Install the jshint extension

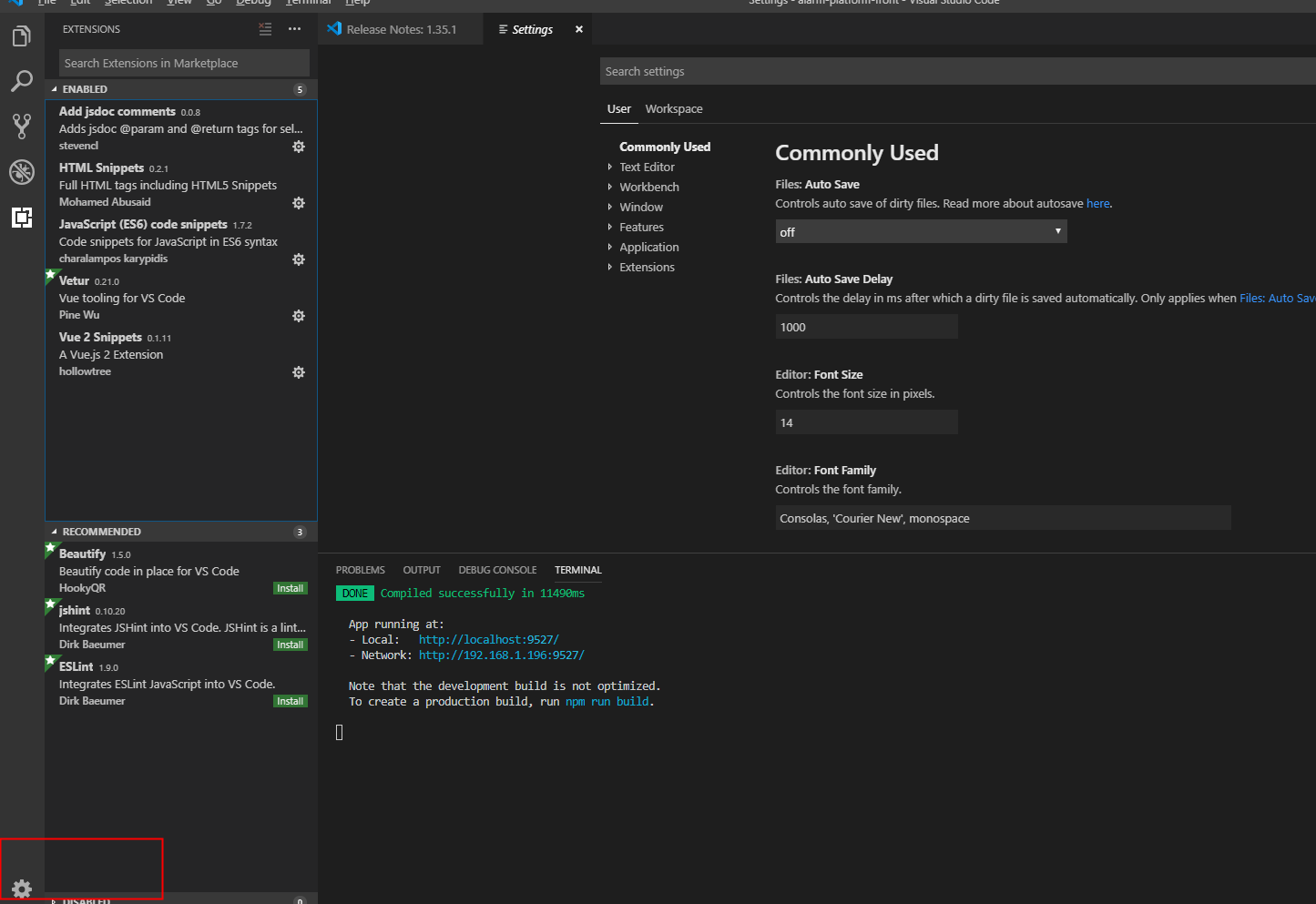(x=291, y=645)
